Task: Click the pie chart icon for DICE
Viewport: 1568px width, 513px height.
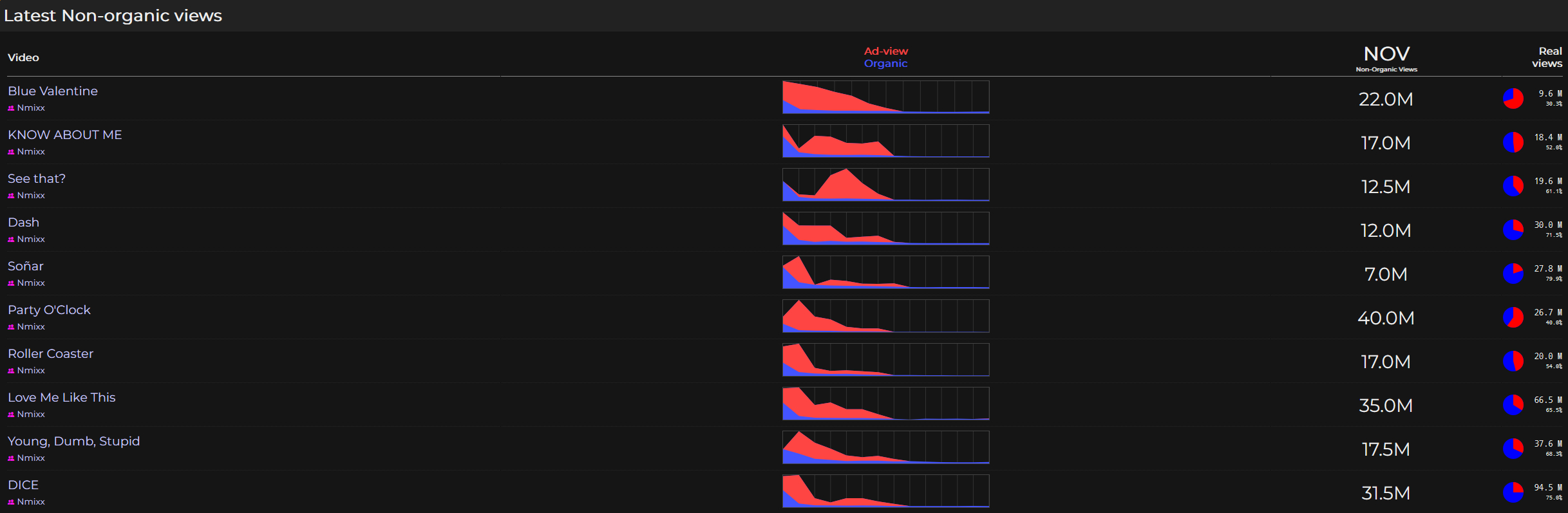Action: pos(1513,492)
